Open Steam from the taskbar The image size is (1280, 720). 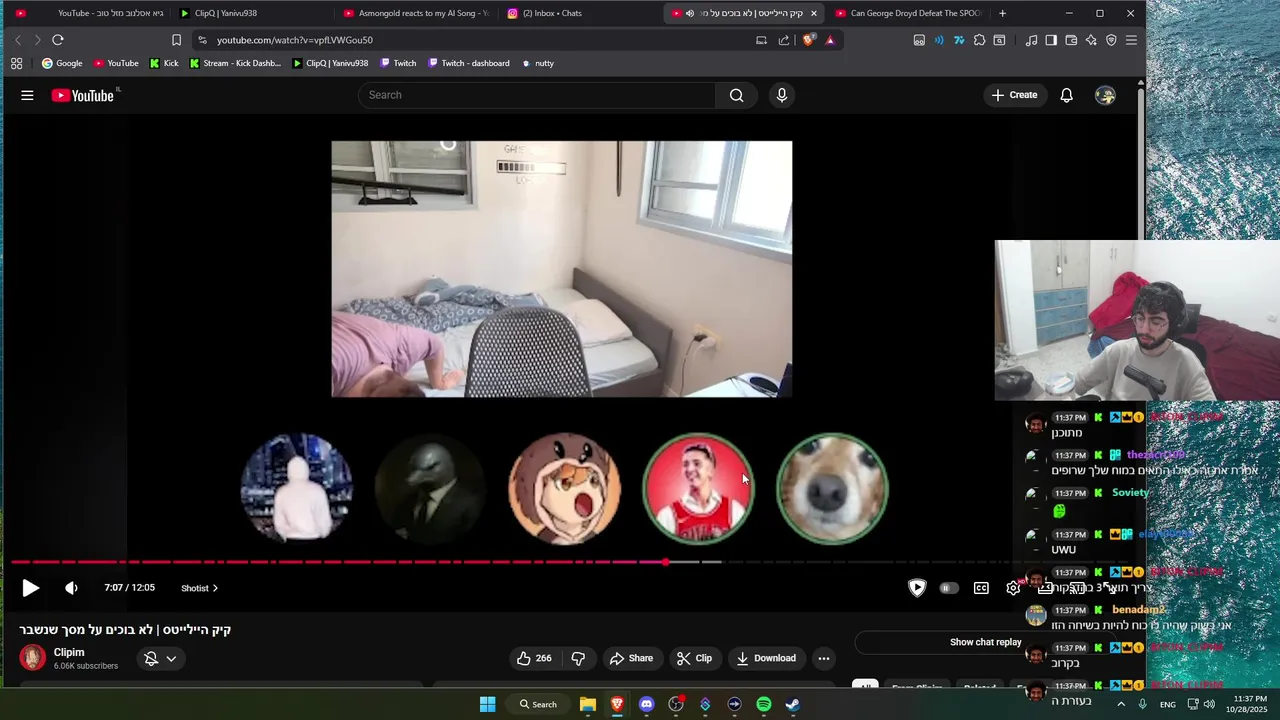tap(792, 704)
